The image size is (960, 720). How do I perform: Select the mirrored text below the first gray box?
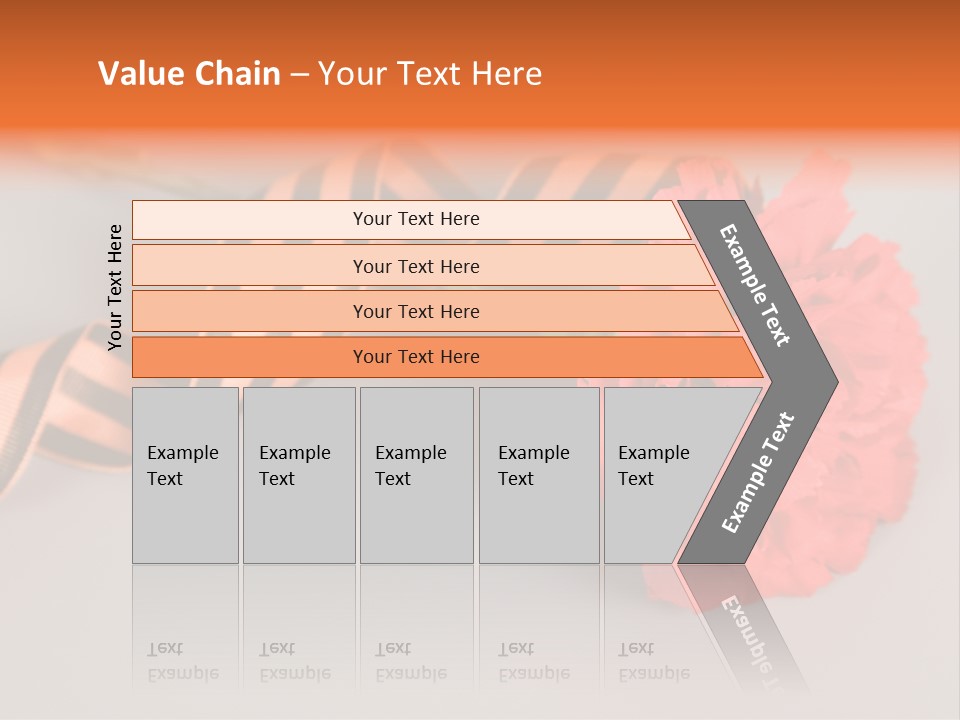point(182,662)
